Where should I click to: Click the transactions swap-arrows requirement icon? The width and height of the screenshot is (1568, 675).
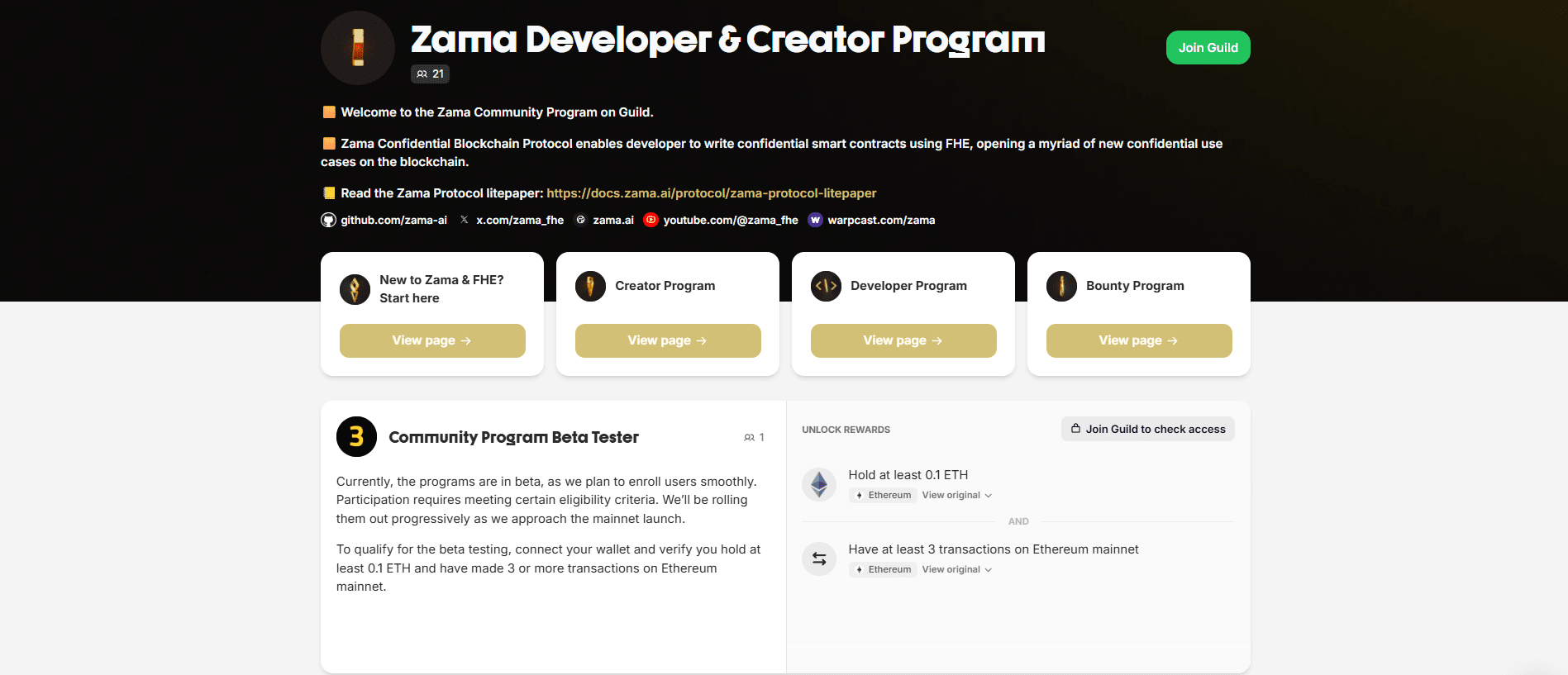[819, 559]
